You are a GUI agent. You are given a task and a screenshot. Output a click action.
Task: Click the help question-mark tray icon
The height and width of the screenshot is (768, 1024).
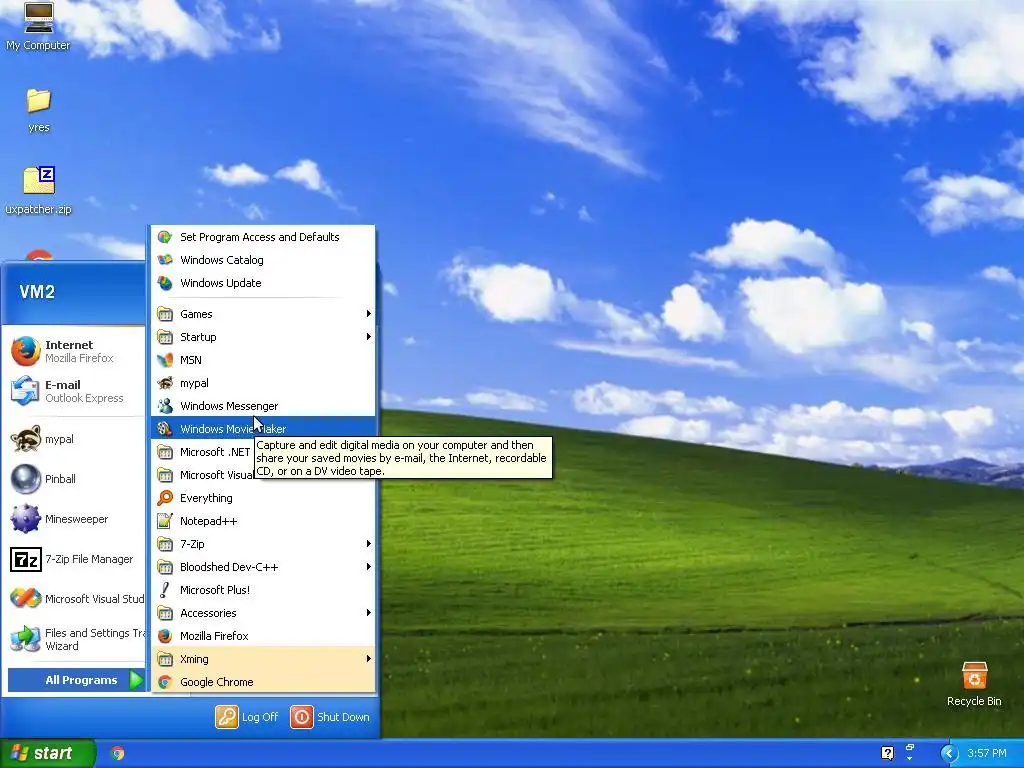click(x=887, y=754)
